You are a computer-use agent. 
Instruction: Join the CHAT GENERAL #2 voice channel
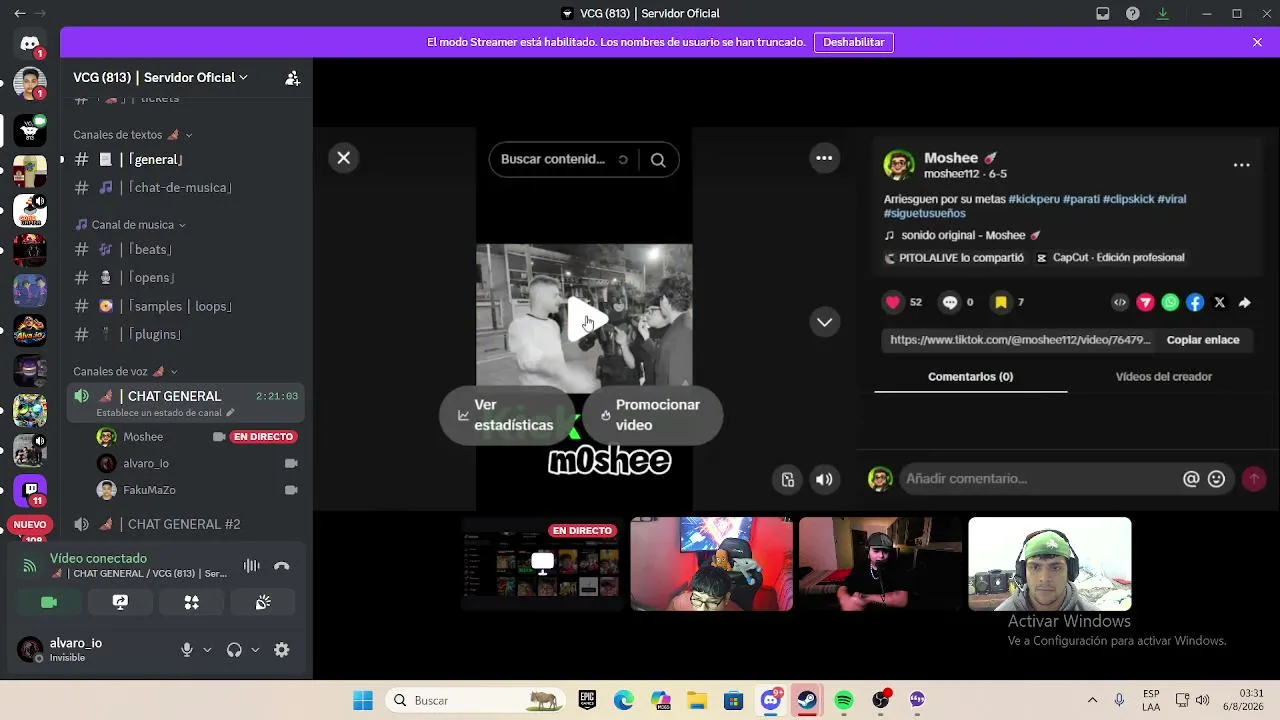click(186, 524)
